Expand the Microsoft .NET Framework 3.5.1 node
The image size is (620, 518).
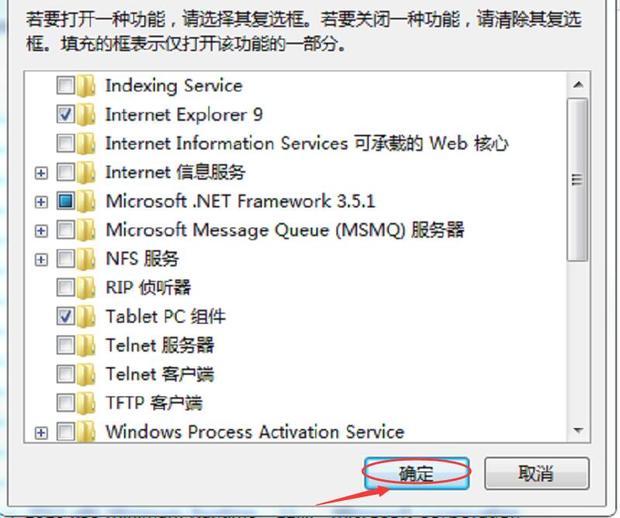tap(41, 202)
